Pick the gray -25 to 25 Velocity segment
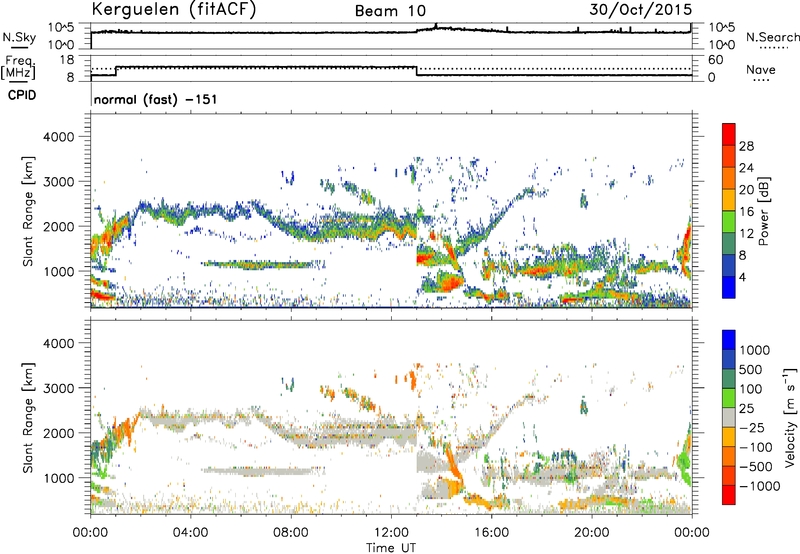 tap(729, 418)
